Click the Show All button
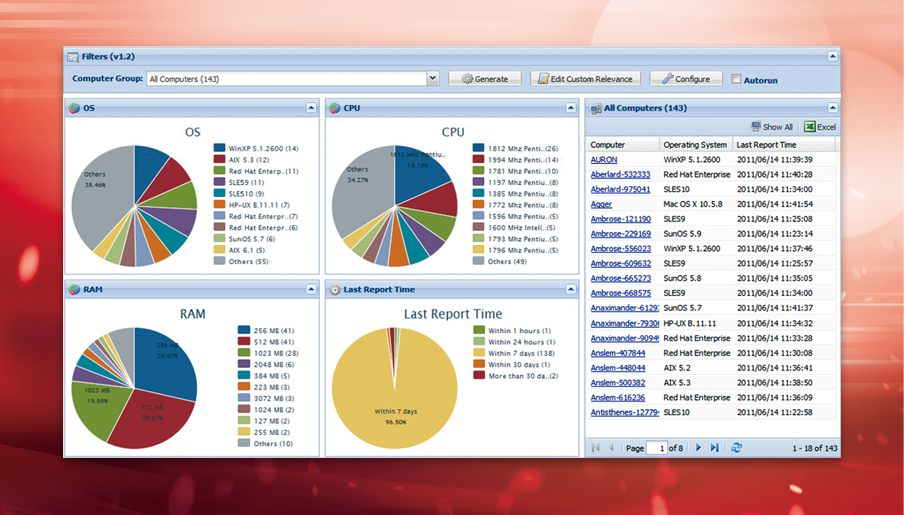904x515 pixels. 772,127
